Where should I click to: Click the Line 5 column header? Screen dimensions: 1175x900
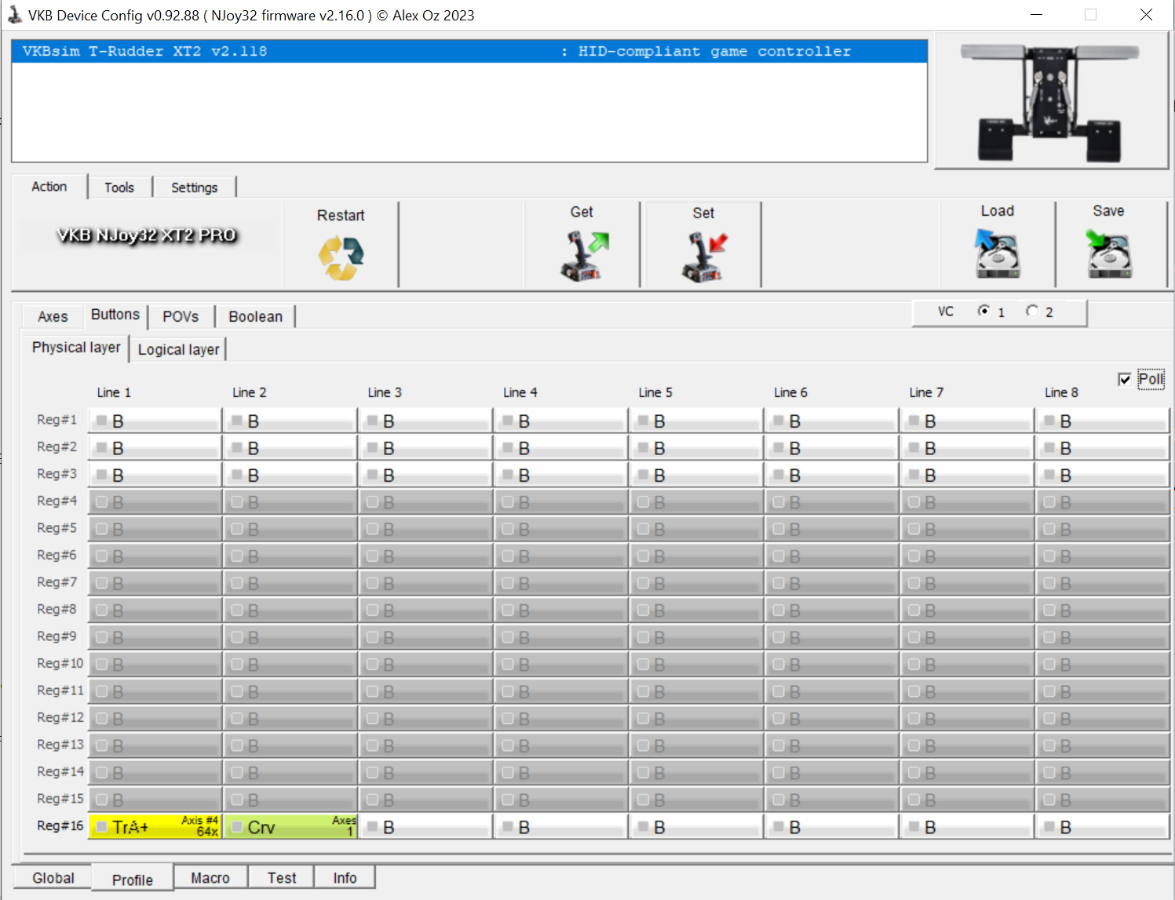[x=656, y=393]
